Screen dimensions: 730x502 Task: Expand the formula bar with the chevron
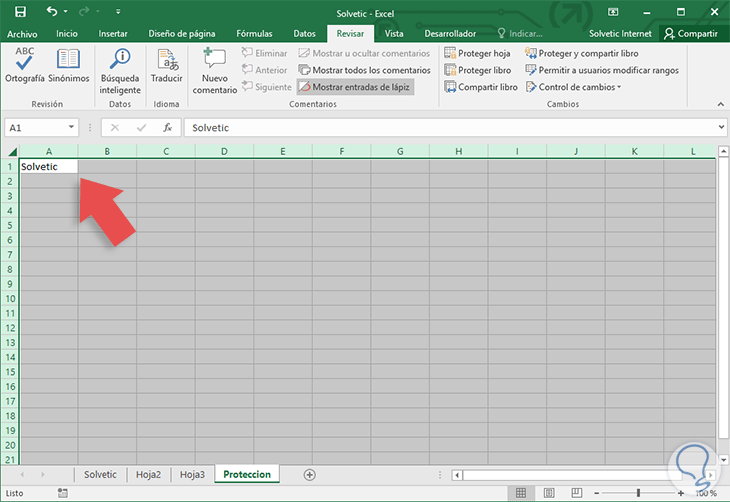click(x=721, y=127)
